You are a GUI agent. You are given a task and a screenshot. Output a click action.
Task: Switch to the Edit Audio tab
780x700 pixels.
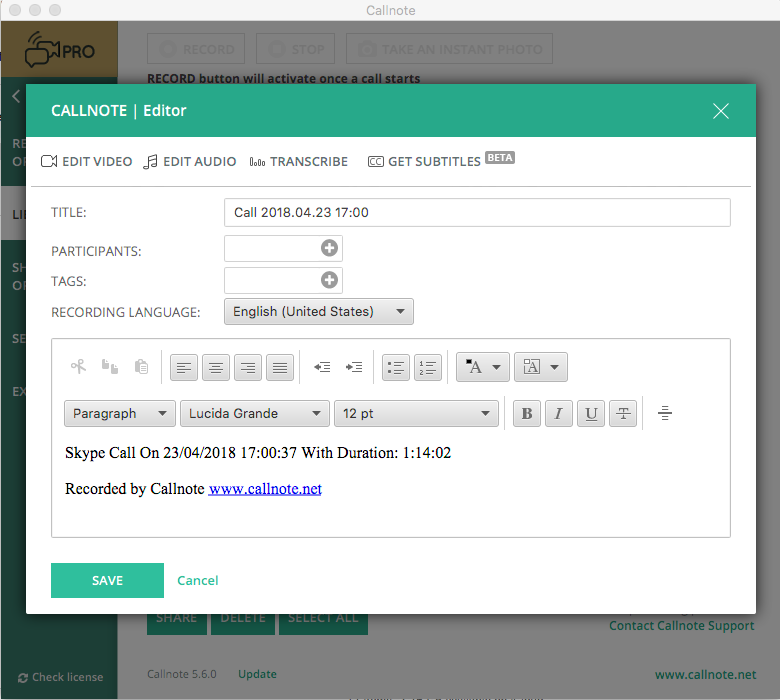190,162
